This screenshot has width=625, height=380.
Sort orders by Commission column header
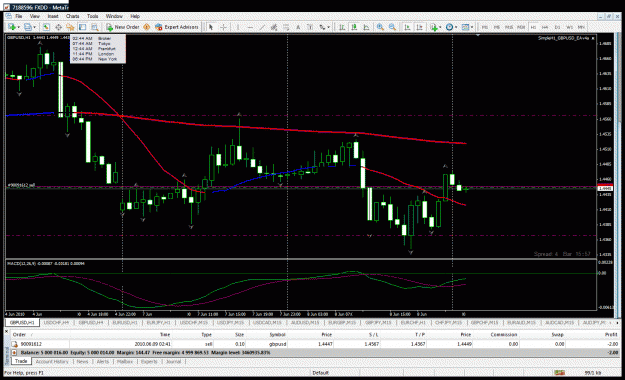pos(504,335)
